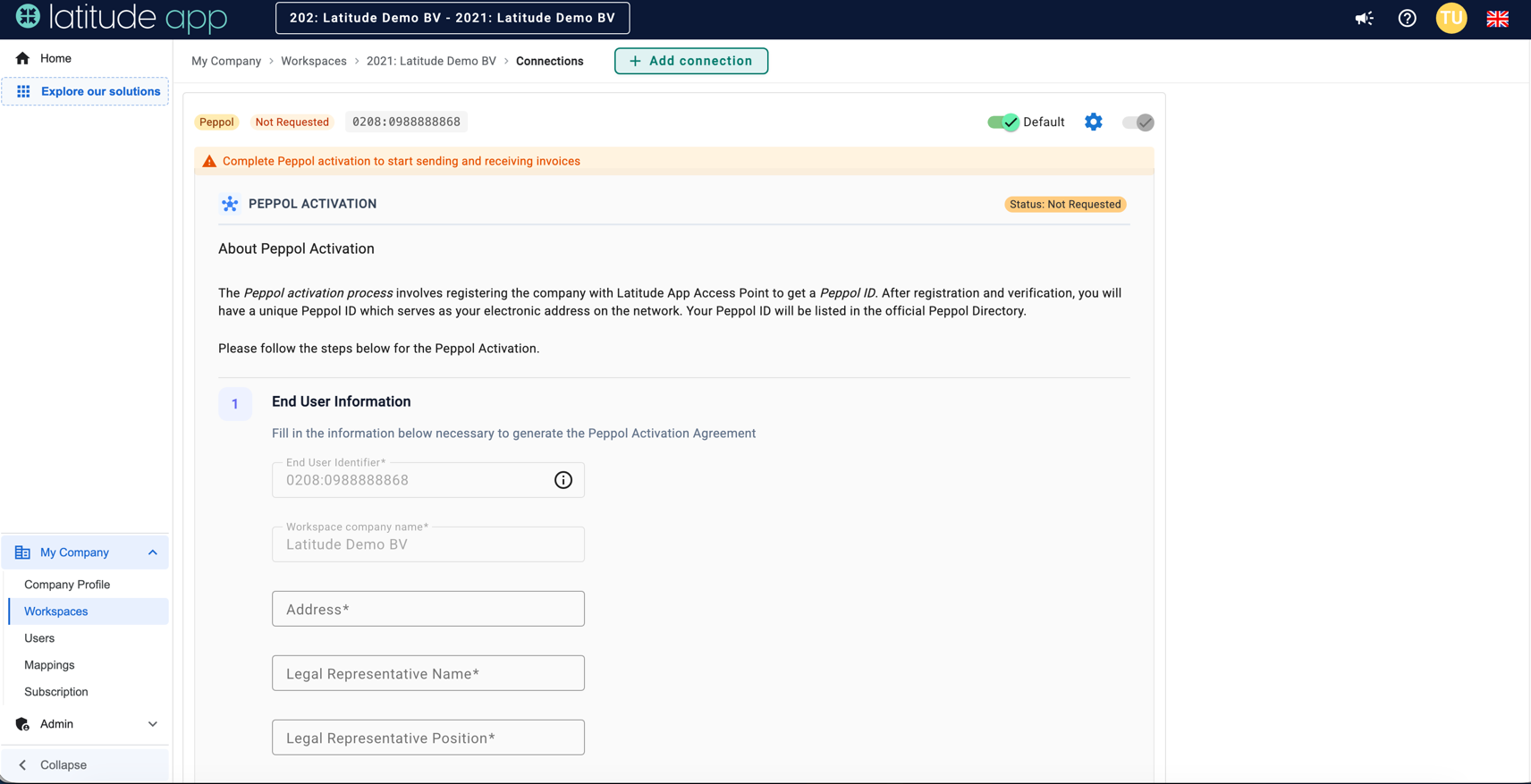Click the End User Information step heading
The width and height of the screenshot is (1531, 784).
click(342, 401)
